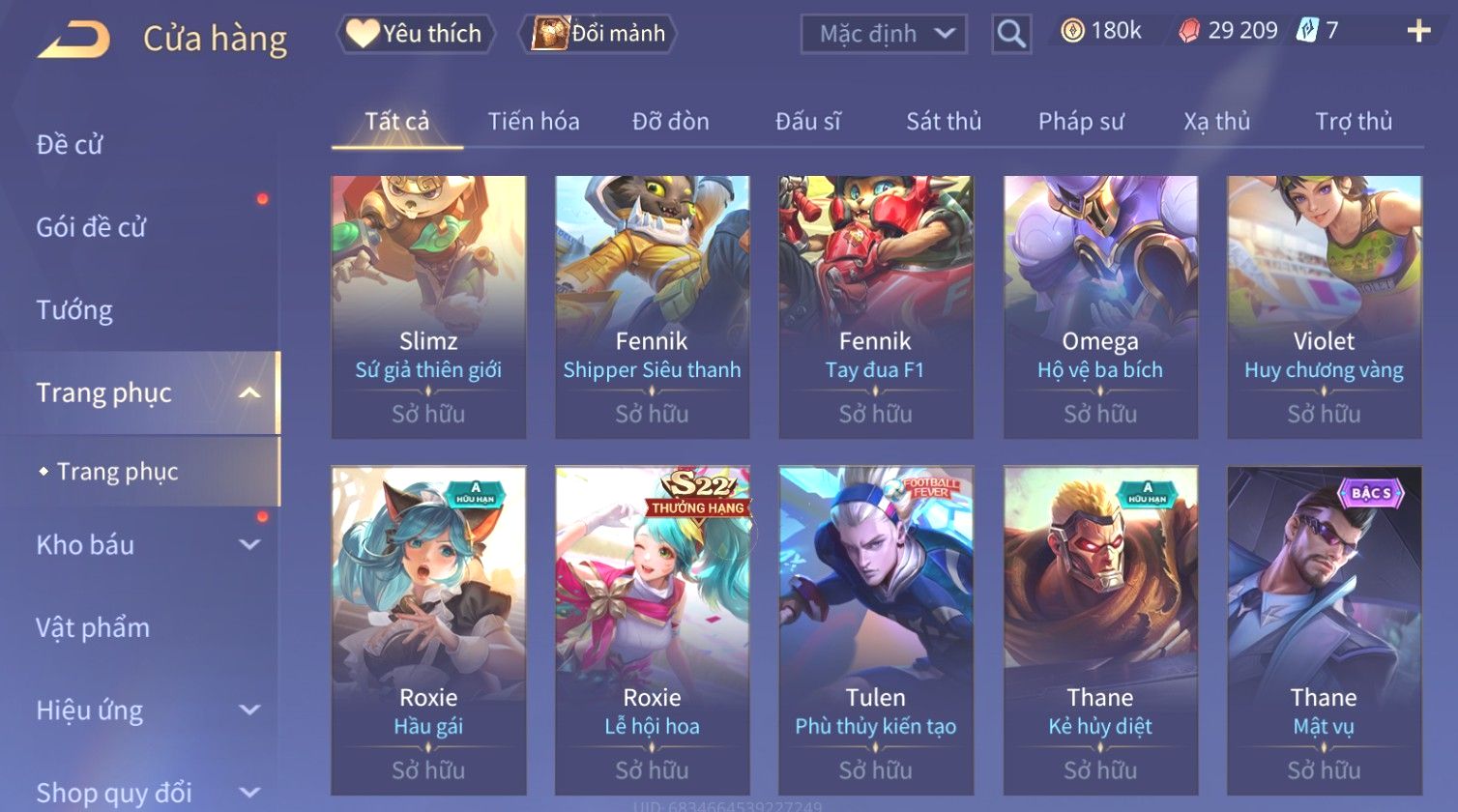Click the blue voucher icon showing 7

[1307, 31]
